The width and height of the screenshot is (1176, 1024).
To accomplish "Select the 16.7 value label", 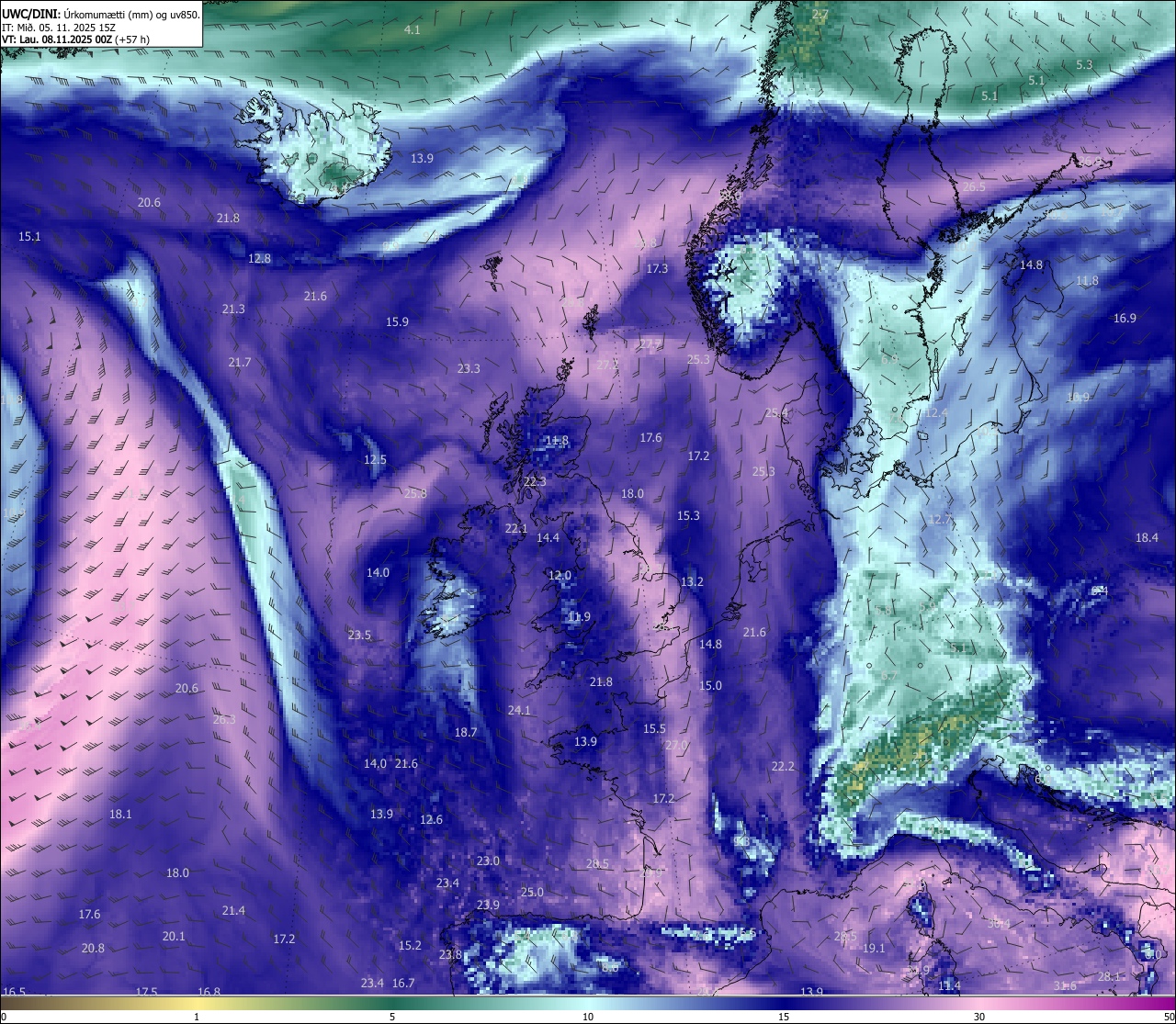I will click(x=403, y=984).
